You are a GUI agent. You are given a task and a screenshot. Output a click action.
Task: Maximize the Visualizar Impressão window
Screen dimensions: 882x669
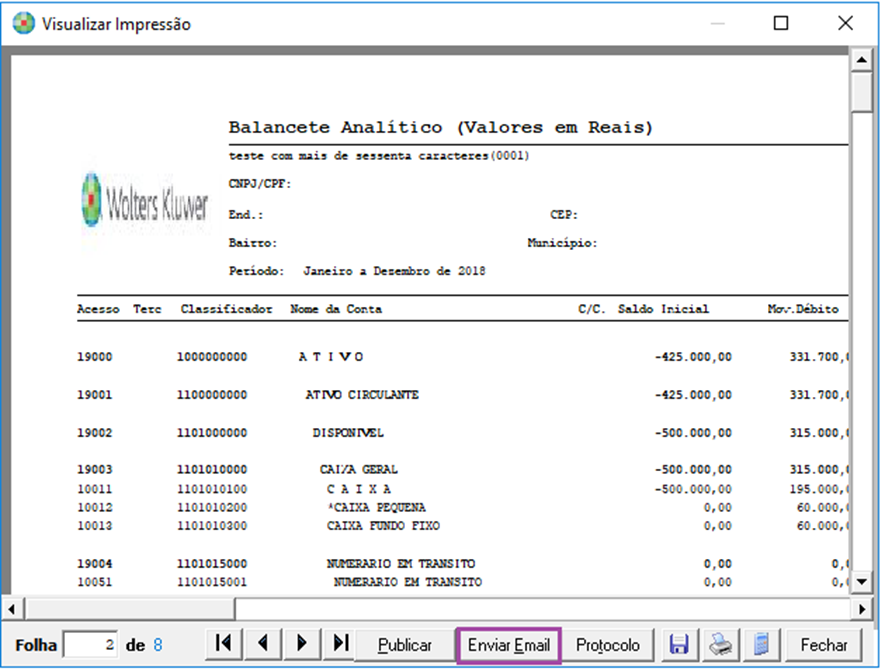[x=781, y=23]
